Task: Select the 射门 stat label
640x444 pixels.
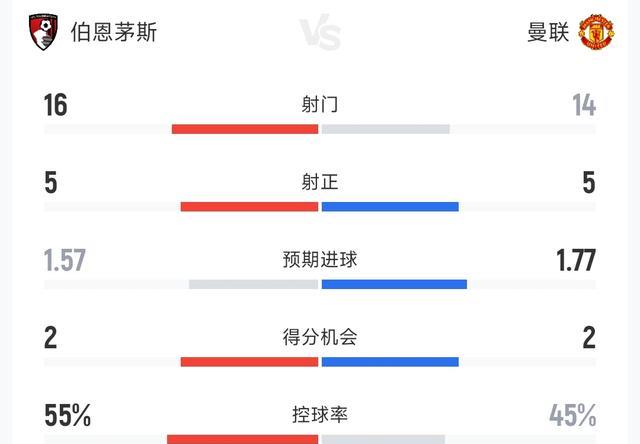Action: pyautogui.click(x=320, y=104)
